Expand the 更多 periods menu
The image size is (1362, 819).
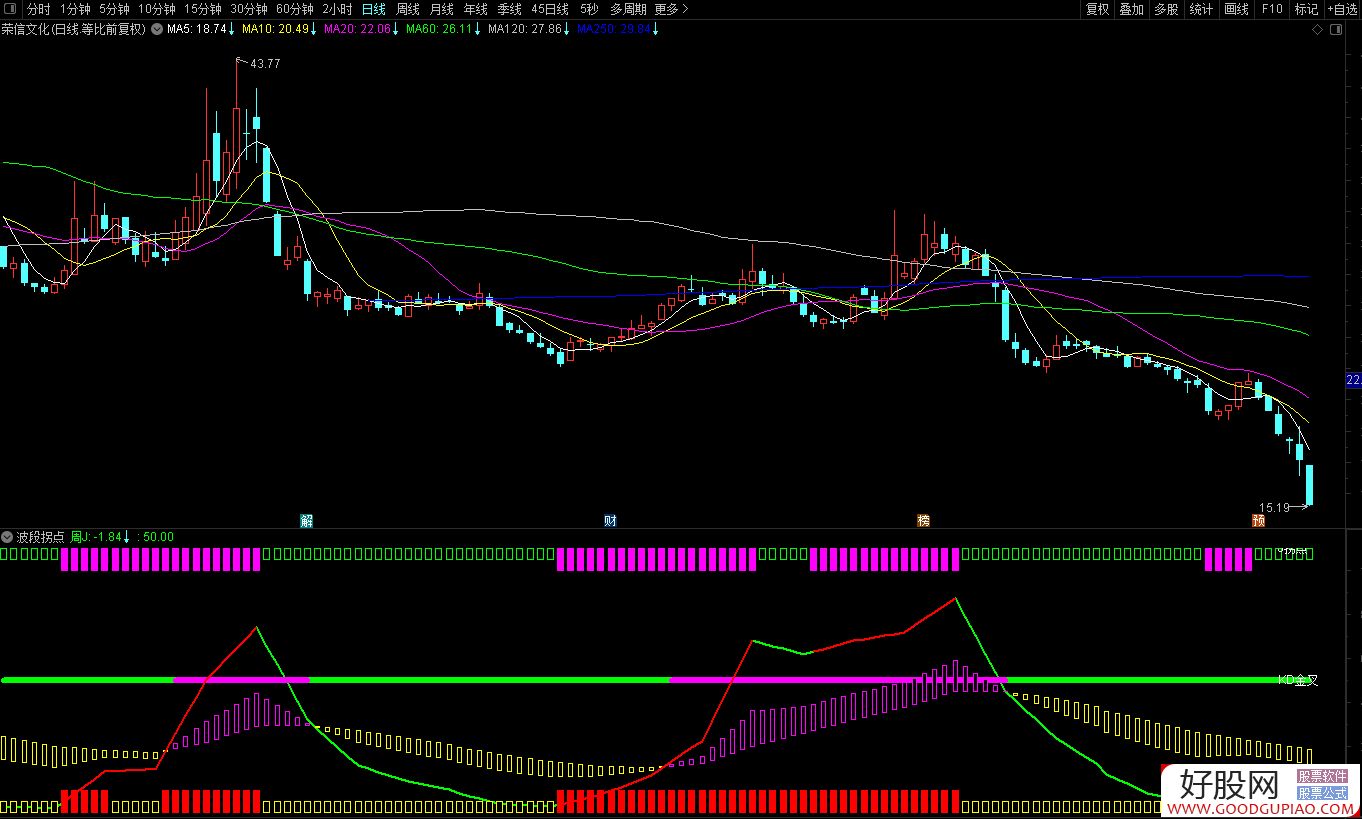(x=671, y=9)
